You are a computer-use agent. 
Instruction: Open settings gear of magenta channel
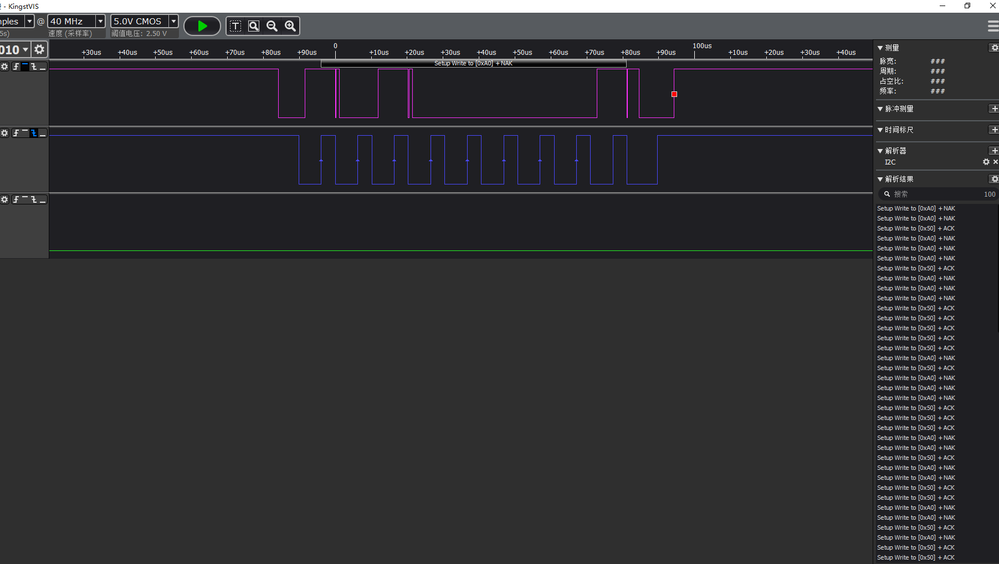(4, 66)
